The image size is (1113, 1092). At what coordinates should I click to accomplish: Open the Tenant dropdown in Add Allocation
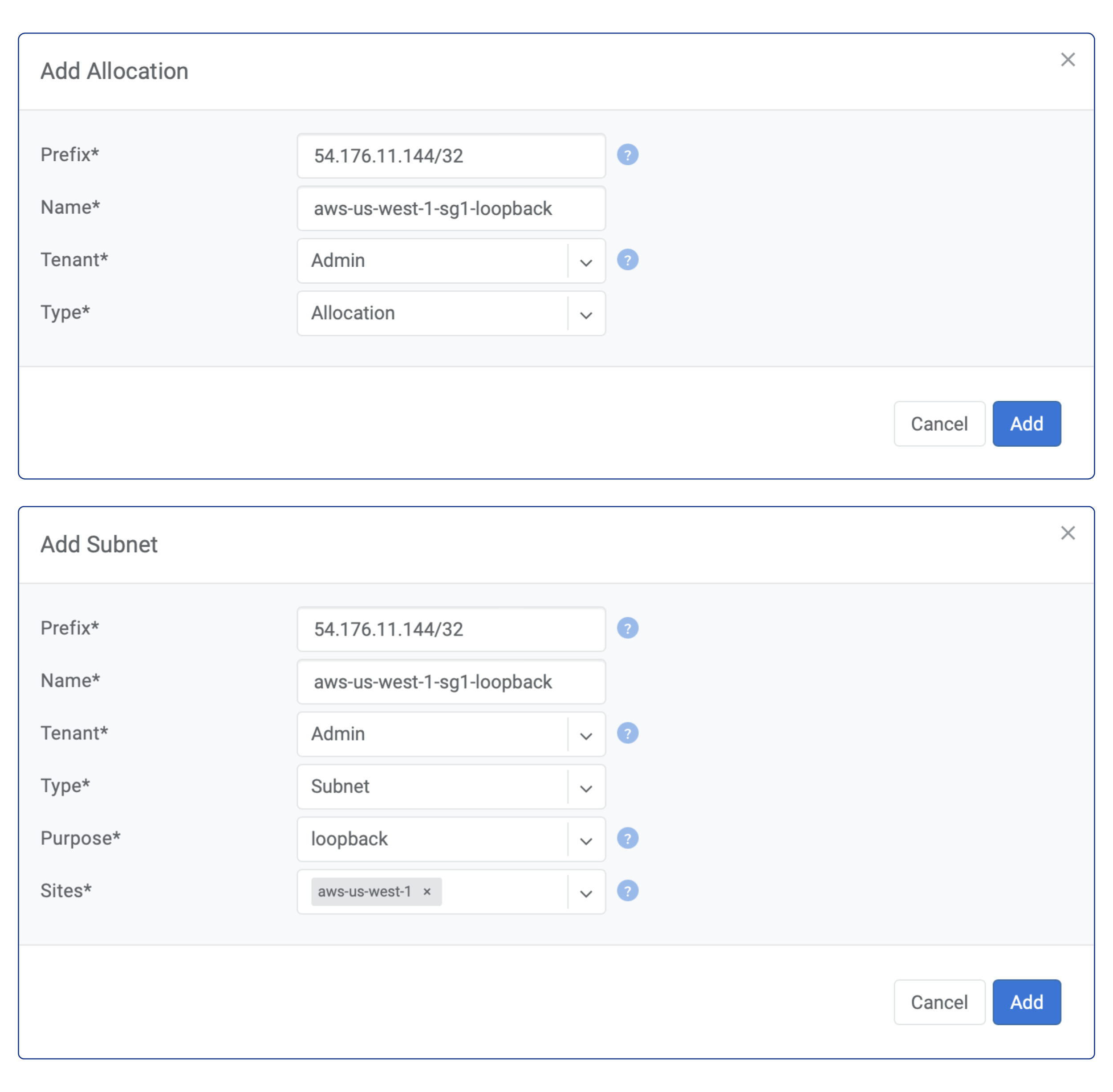[x=585, y=263]
